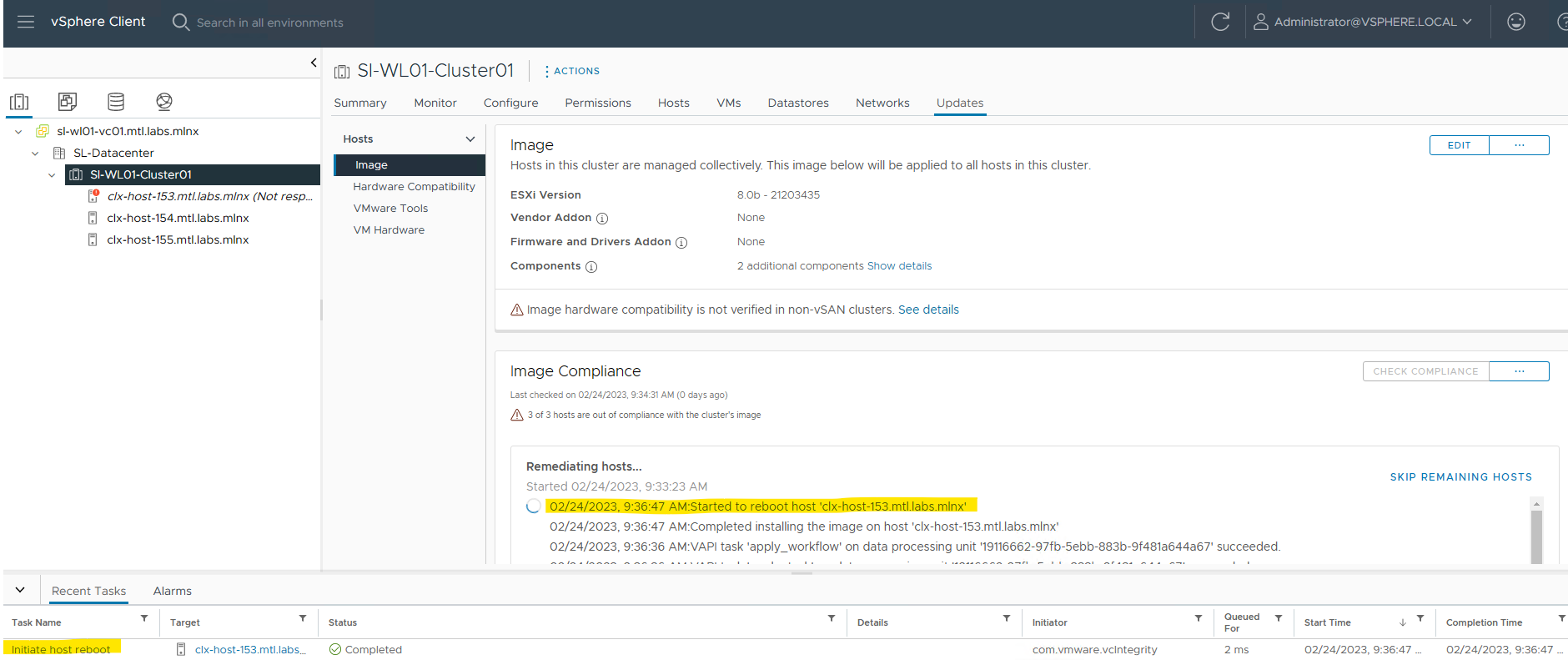Switch to the Alarms tab
1568x660 pixels.
(x=173, y=591)
